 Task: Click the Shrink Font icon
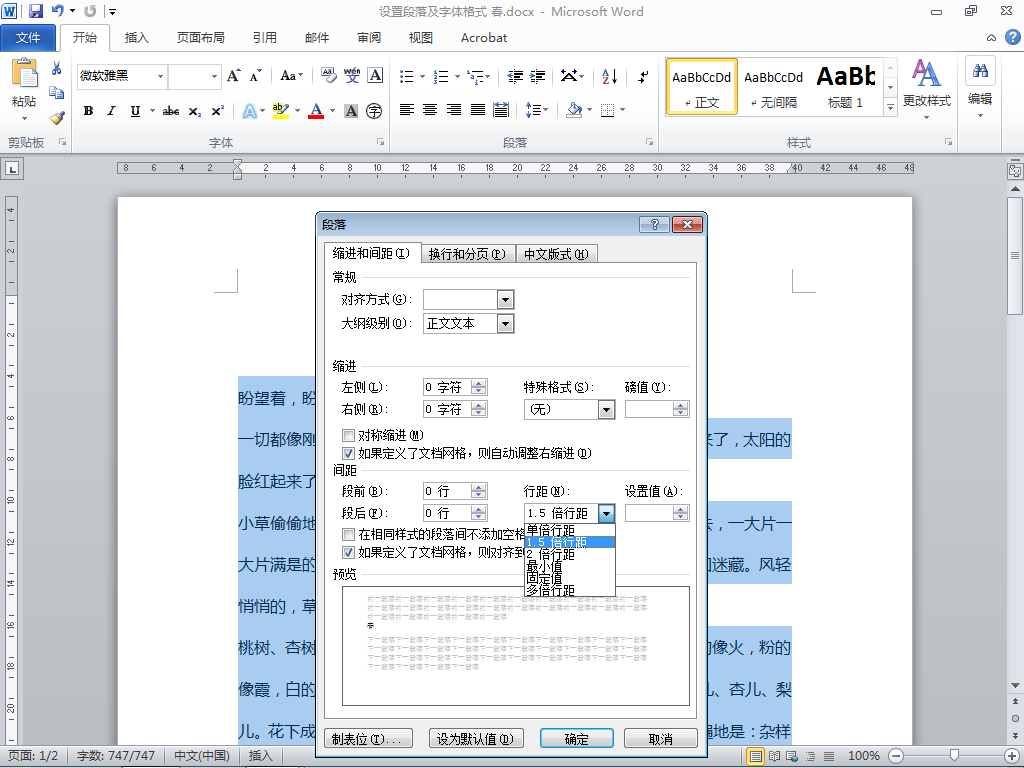pyautogui.click(x=255, y=76)
